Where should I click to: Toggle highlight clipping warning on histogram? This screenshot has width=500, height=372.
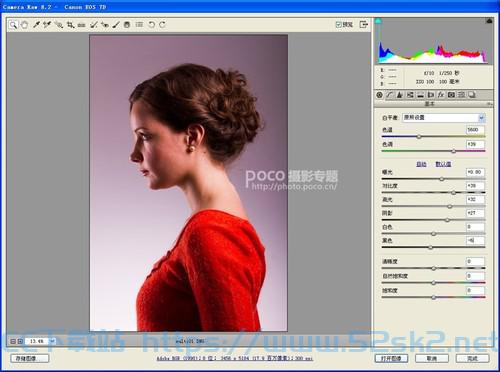(x=489, y=21)
